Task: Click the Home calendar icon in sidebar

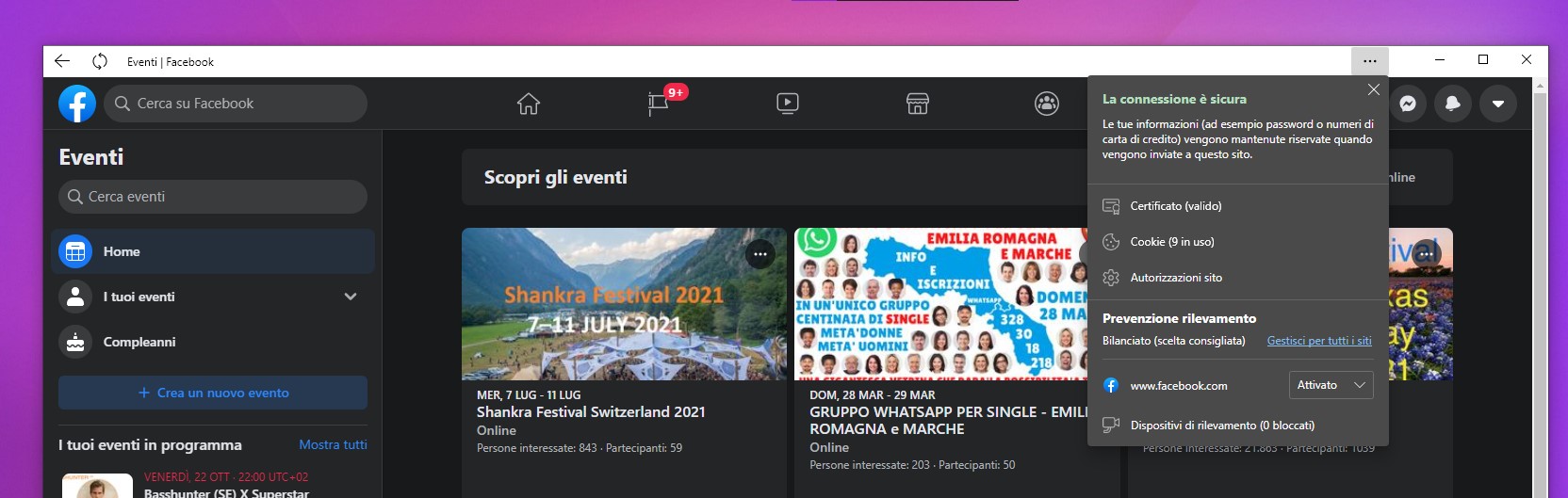Action: point(75,251)
